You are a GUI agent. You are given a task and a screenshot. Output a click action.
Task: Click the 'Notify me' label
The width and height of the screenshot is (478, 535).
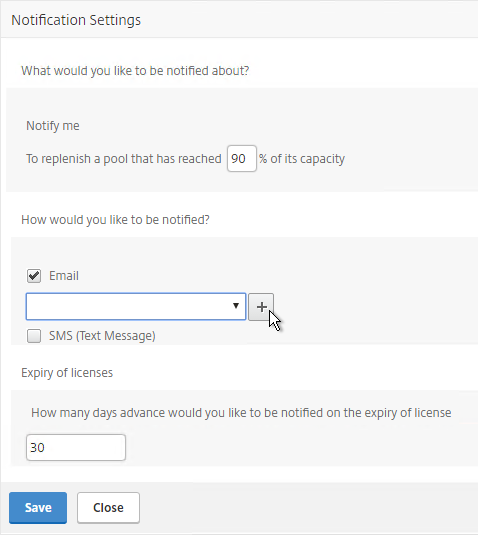(x=53, y=126)
